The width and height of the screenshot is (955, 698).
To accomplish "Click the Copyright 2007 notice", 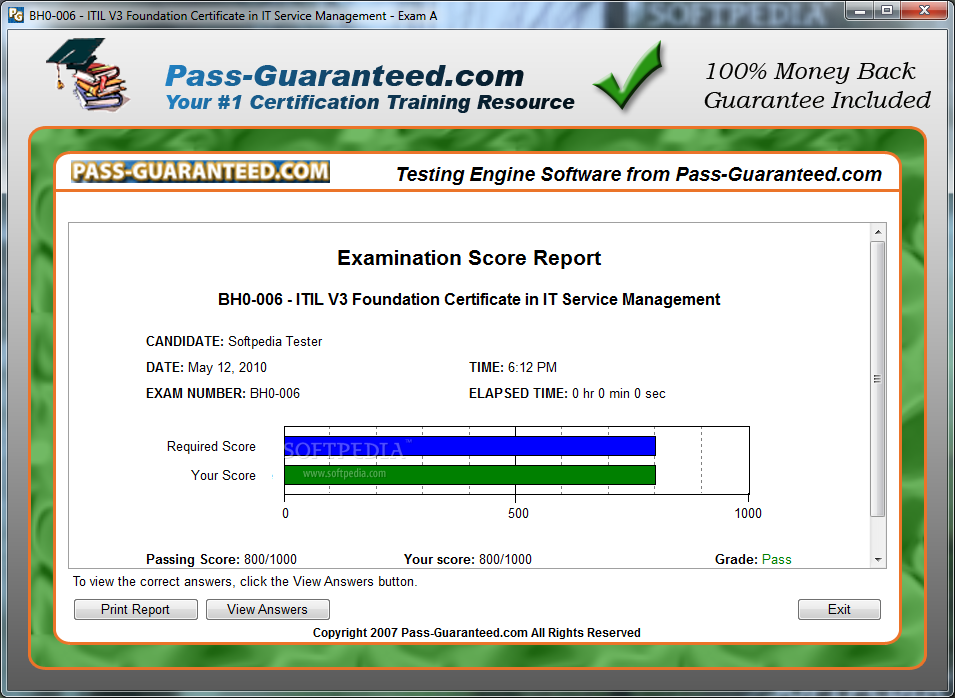I will click(476, 633).
